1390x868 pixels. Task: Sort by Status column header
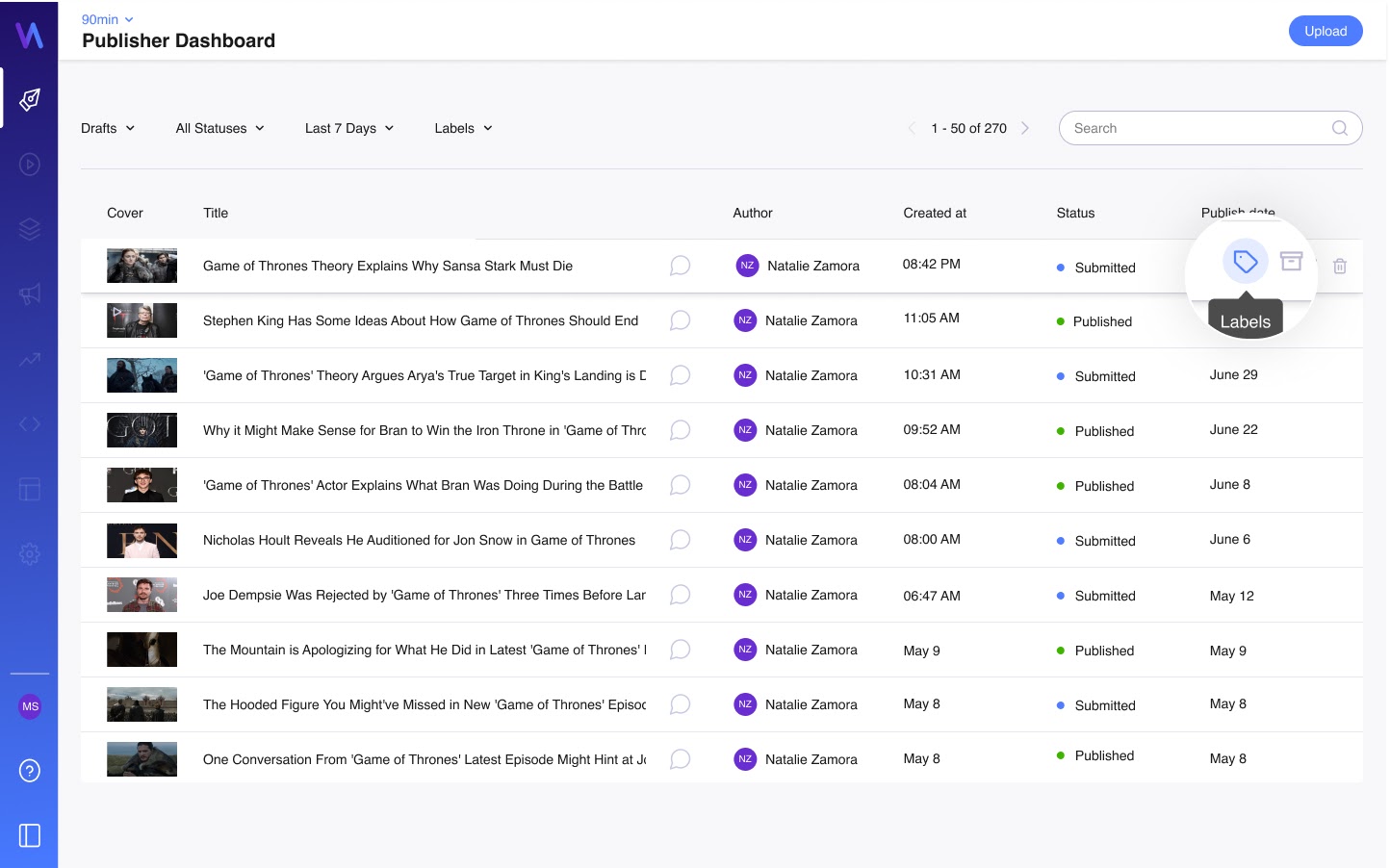1075,213
